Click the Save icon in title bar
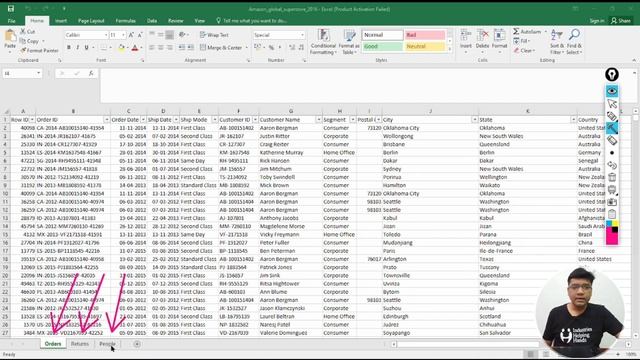Viewport: 640px width, 360px height. tap(11, 9)
